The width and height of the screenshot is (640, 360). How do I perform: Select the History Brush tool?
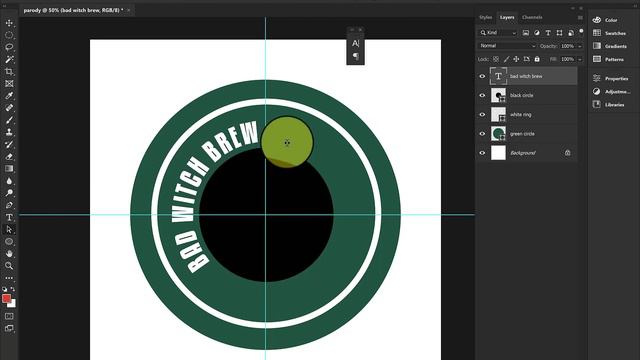[x=9, y=144]
